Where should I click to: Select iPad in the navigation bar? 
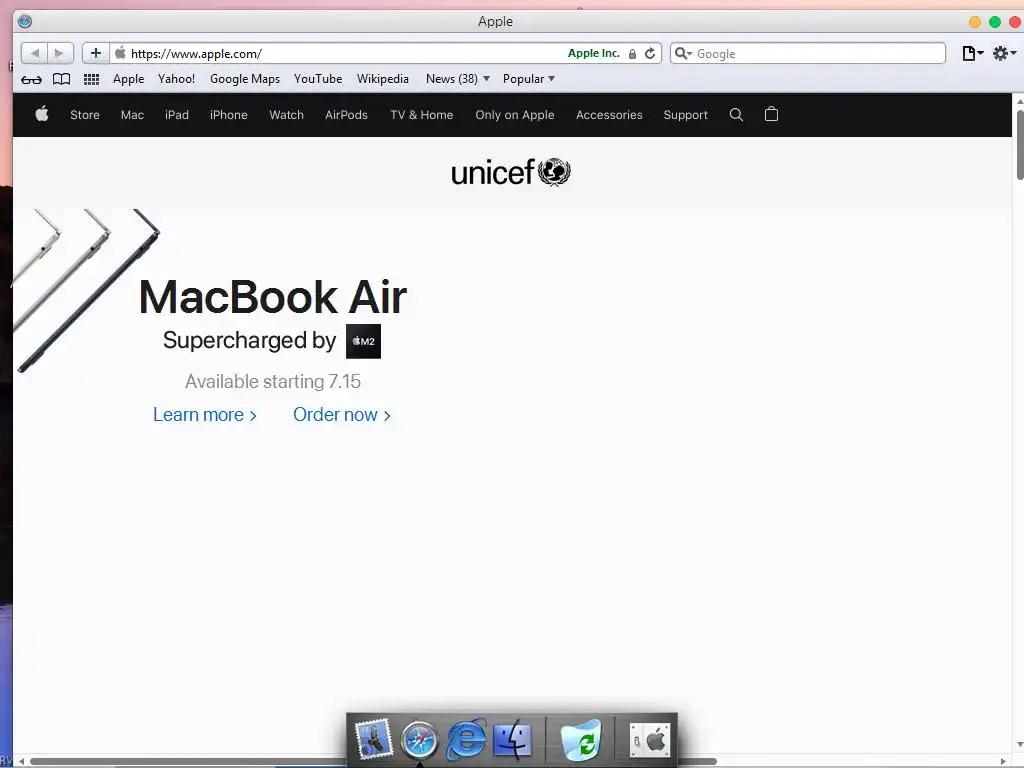pyautogui.click(x=176, y=115)
